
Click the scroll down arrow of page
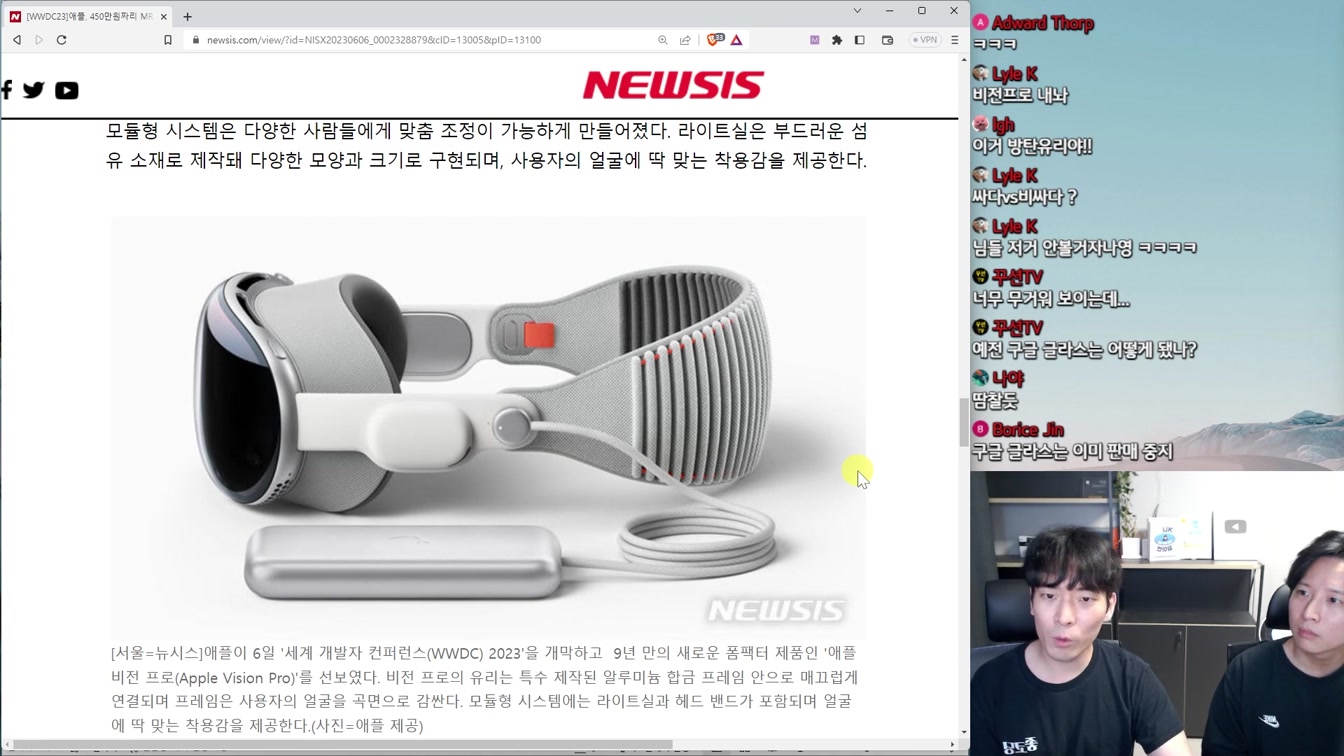(x=964, y=732)
